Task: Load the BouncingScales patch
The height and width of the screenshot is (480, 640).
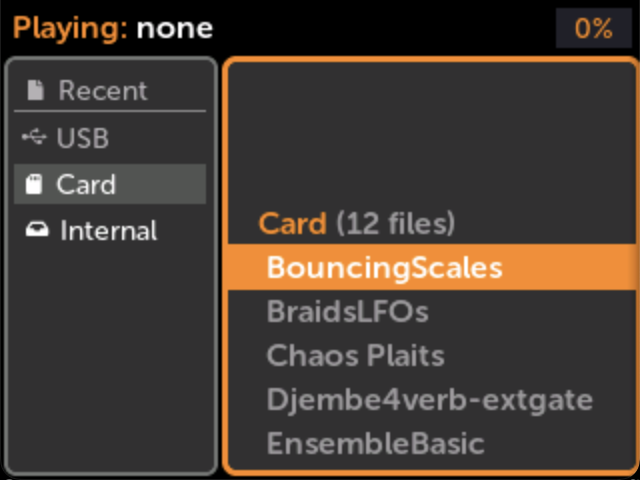Action: click(384, 267)
